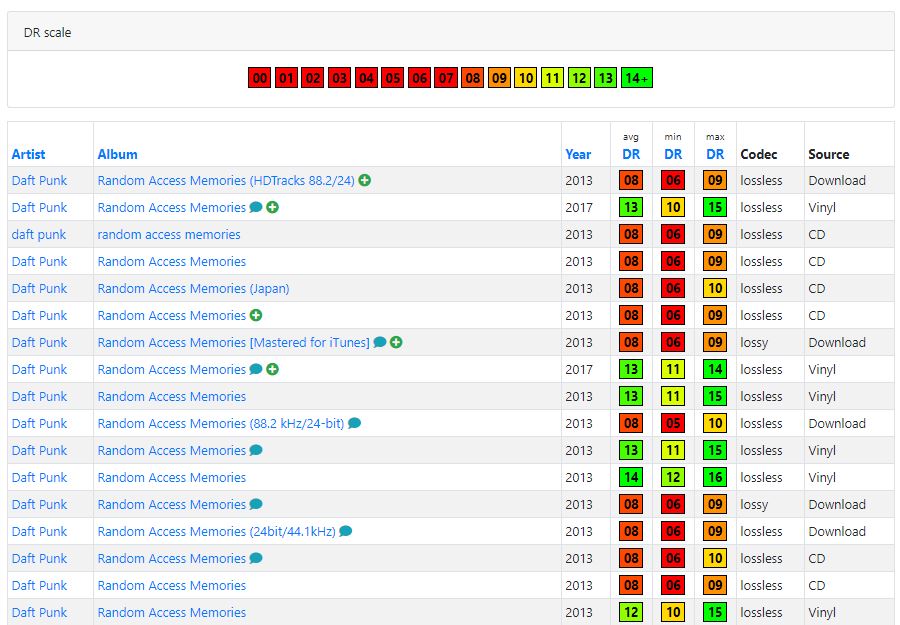This screenshot has width=900, height=625.
Task: Open comment bubble on 2013 CD row with max DR 10
Action: [256, 558]
